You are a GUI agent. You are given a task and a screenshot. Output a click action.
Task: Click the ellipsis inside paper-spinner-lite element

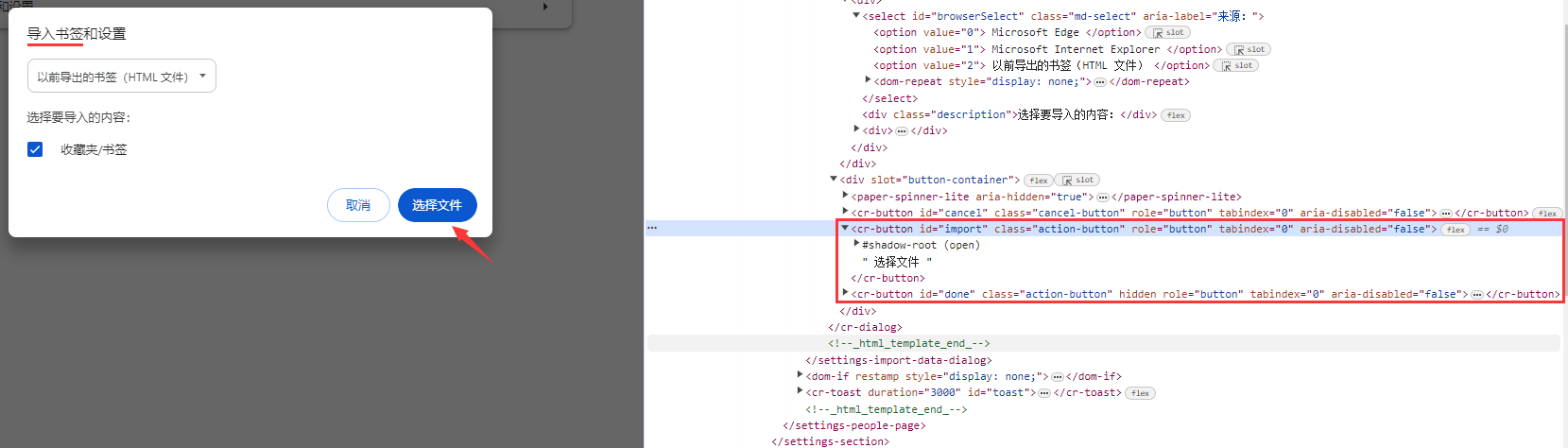click(1103, 198)
